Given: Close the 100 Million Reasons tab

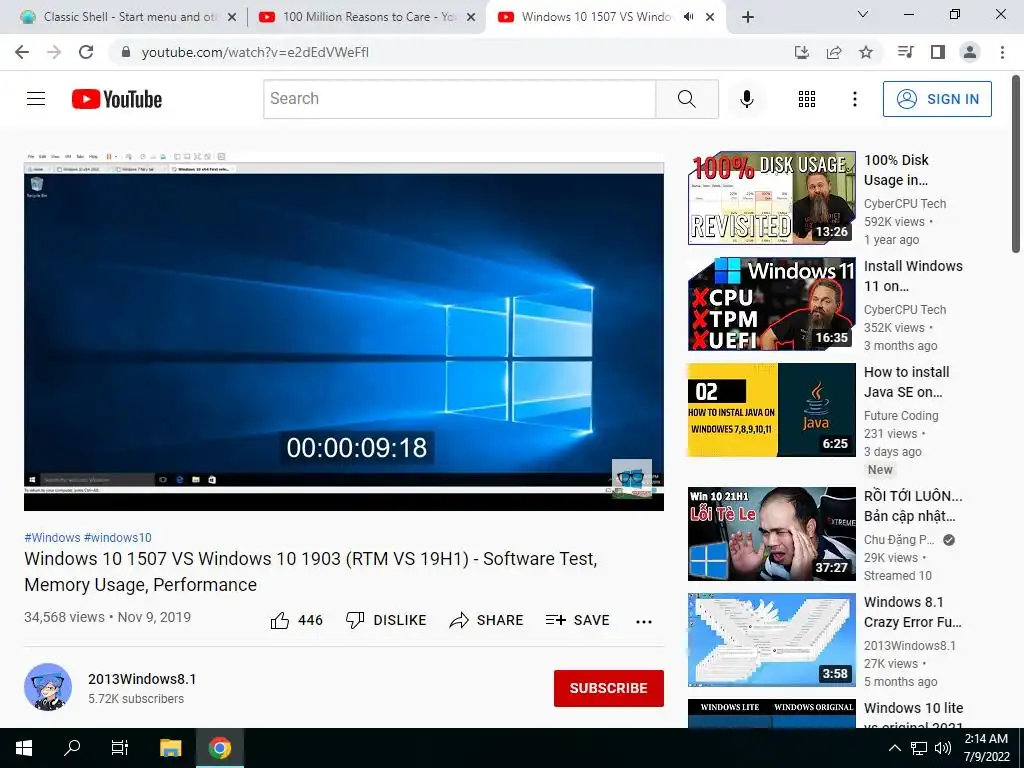Looking at the screenshot, I should pyautogui.click(x=471, y=17).
